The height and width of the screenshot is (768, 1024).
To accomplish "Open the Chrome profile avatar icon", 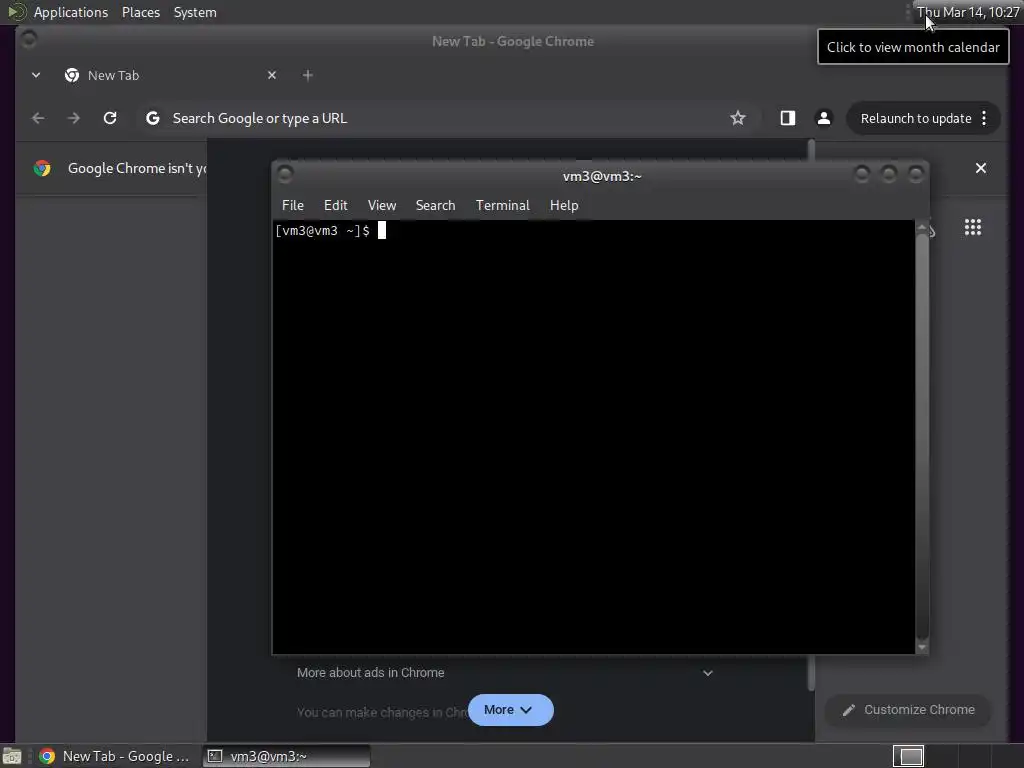I will click(824, 118).
